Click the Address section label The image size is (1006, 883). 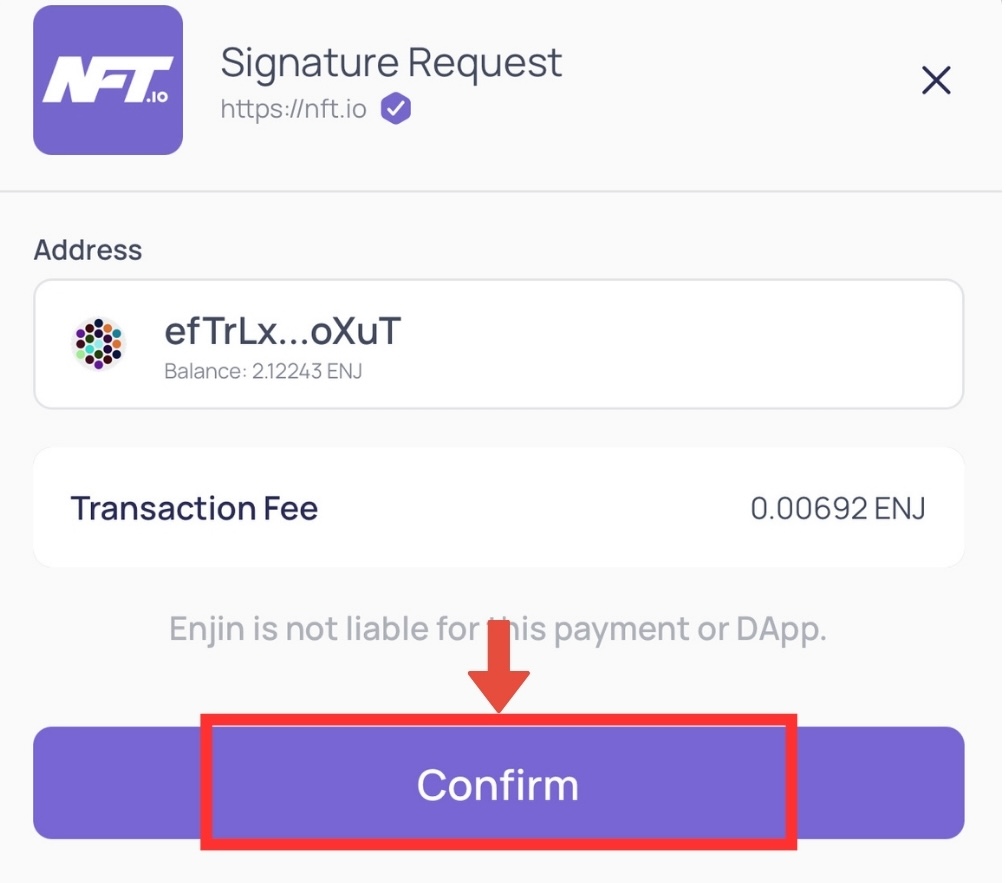pos(88,250)
